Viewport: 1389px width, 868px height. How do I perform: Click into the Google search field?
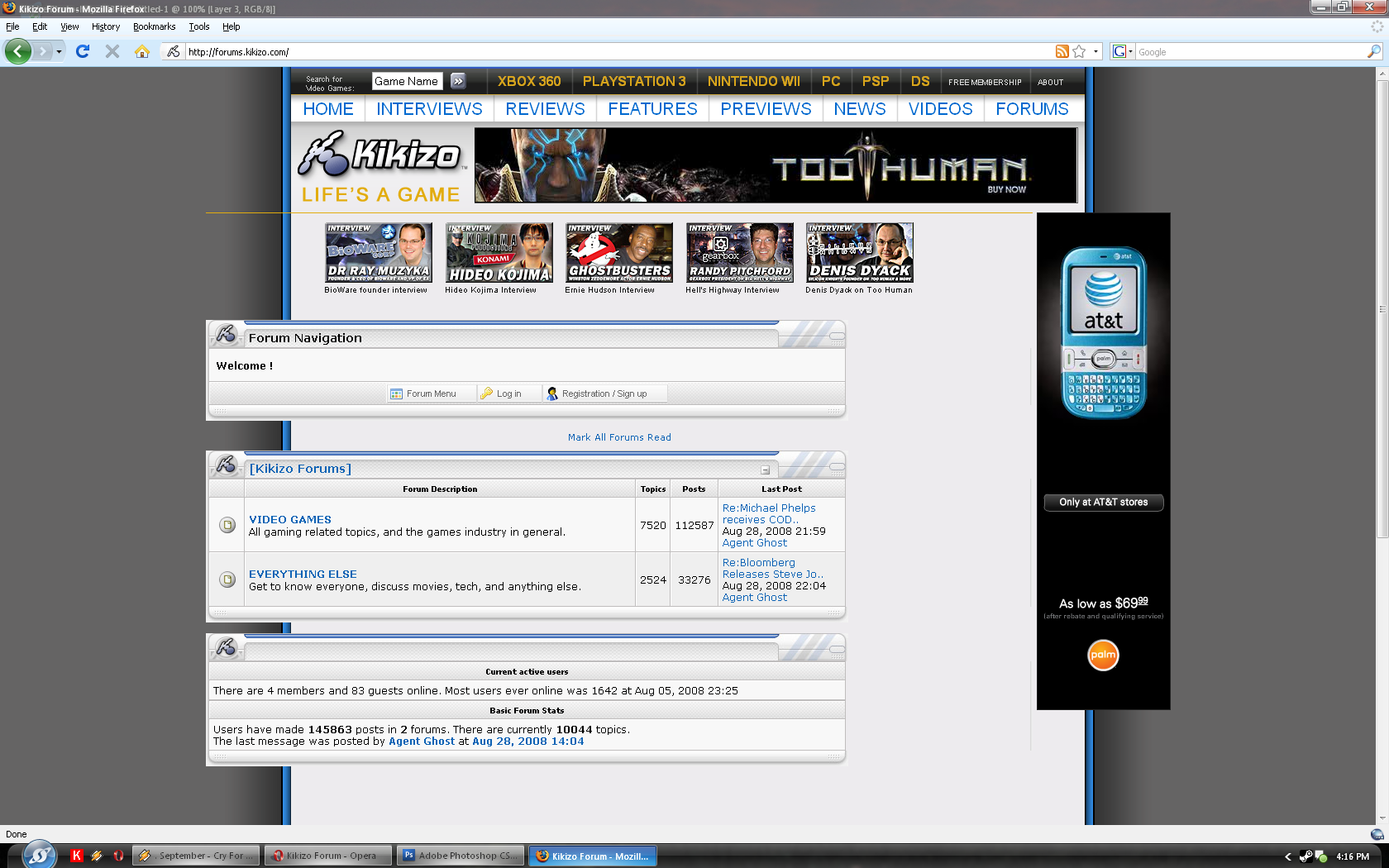click(1251, 51)
